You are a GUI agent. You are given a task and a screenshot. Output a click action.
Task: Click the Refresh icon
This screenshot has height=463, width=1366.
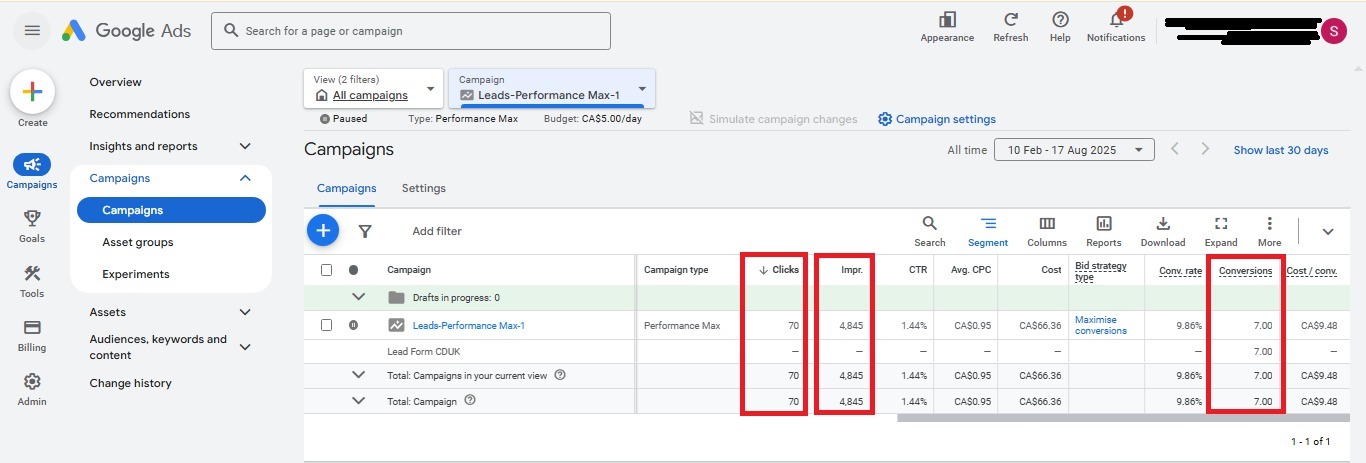[1010, 21]
